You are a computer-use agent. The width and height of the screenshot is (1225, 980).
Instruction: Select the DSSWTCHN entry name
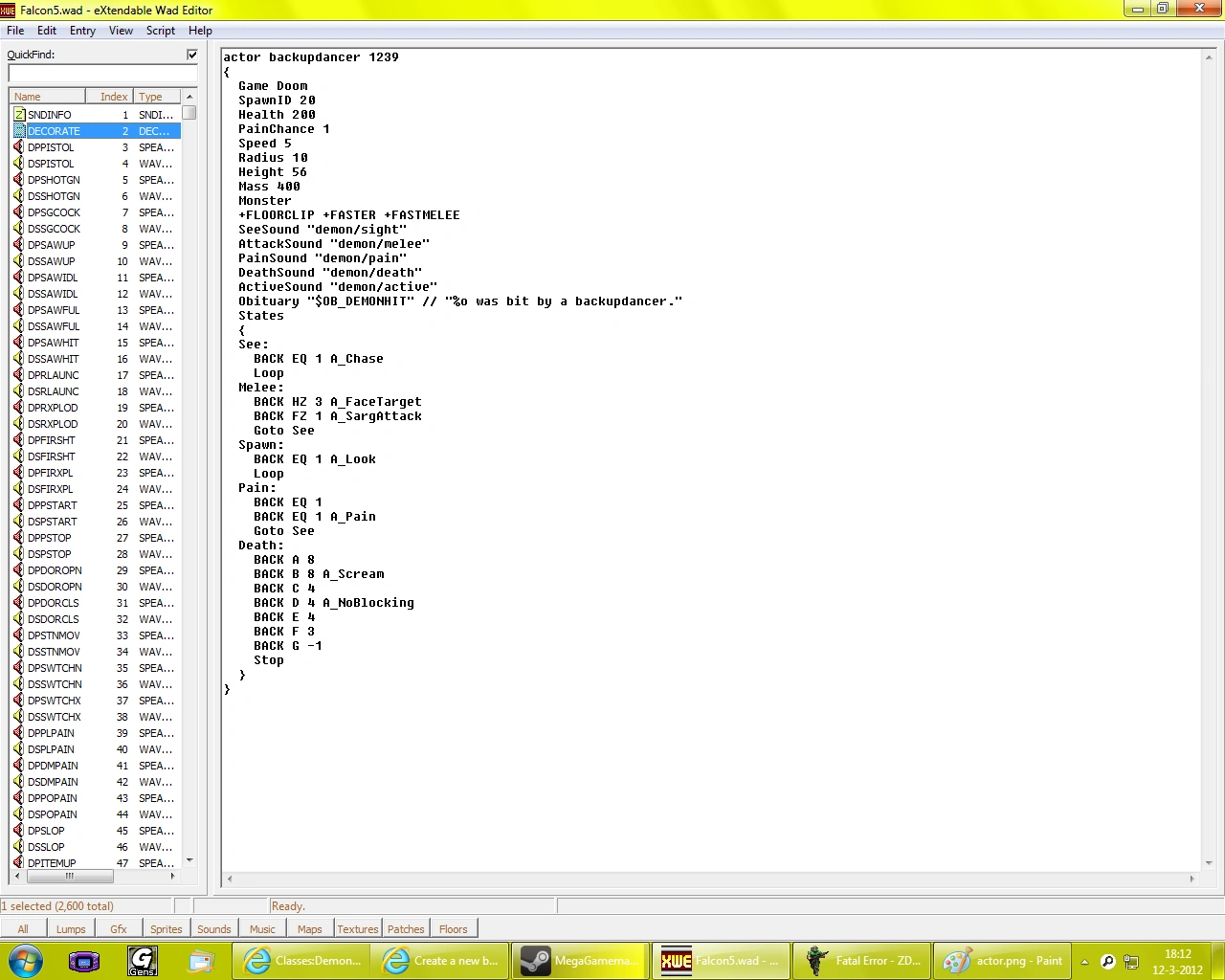click(x=55, y=684)
